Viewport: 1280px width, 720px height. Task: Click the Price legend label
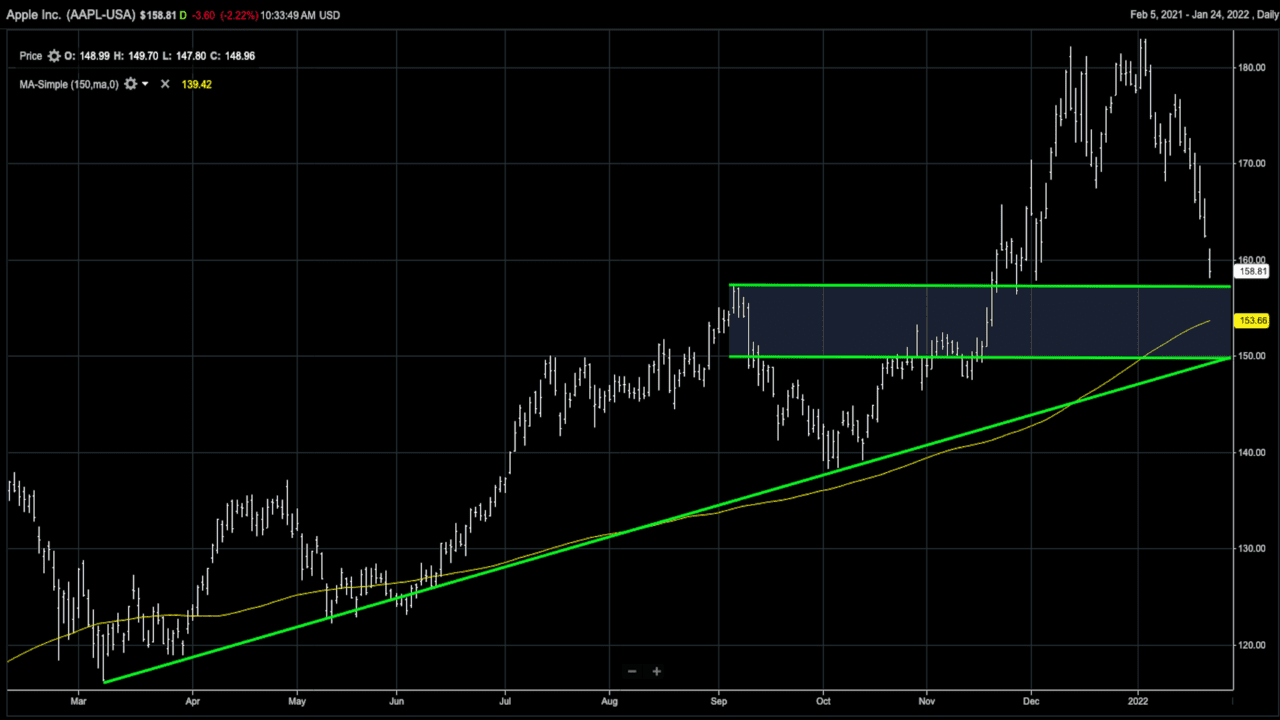coord(31,56)
